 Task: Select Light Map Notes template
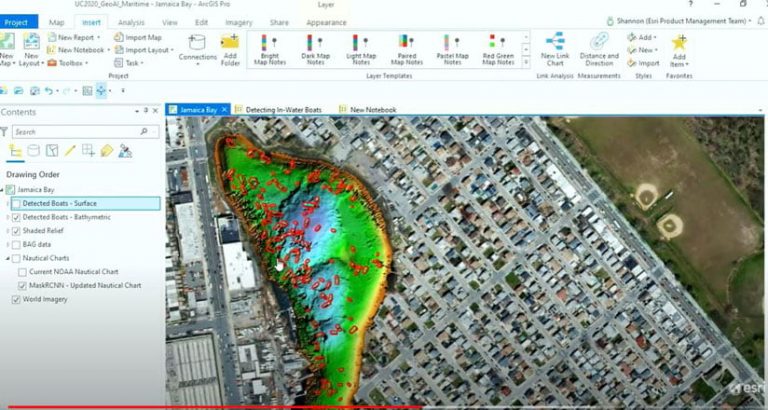pyautogui.click(x=361, y=49)
